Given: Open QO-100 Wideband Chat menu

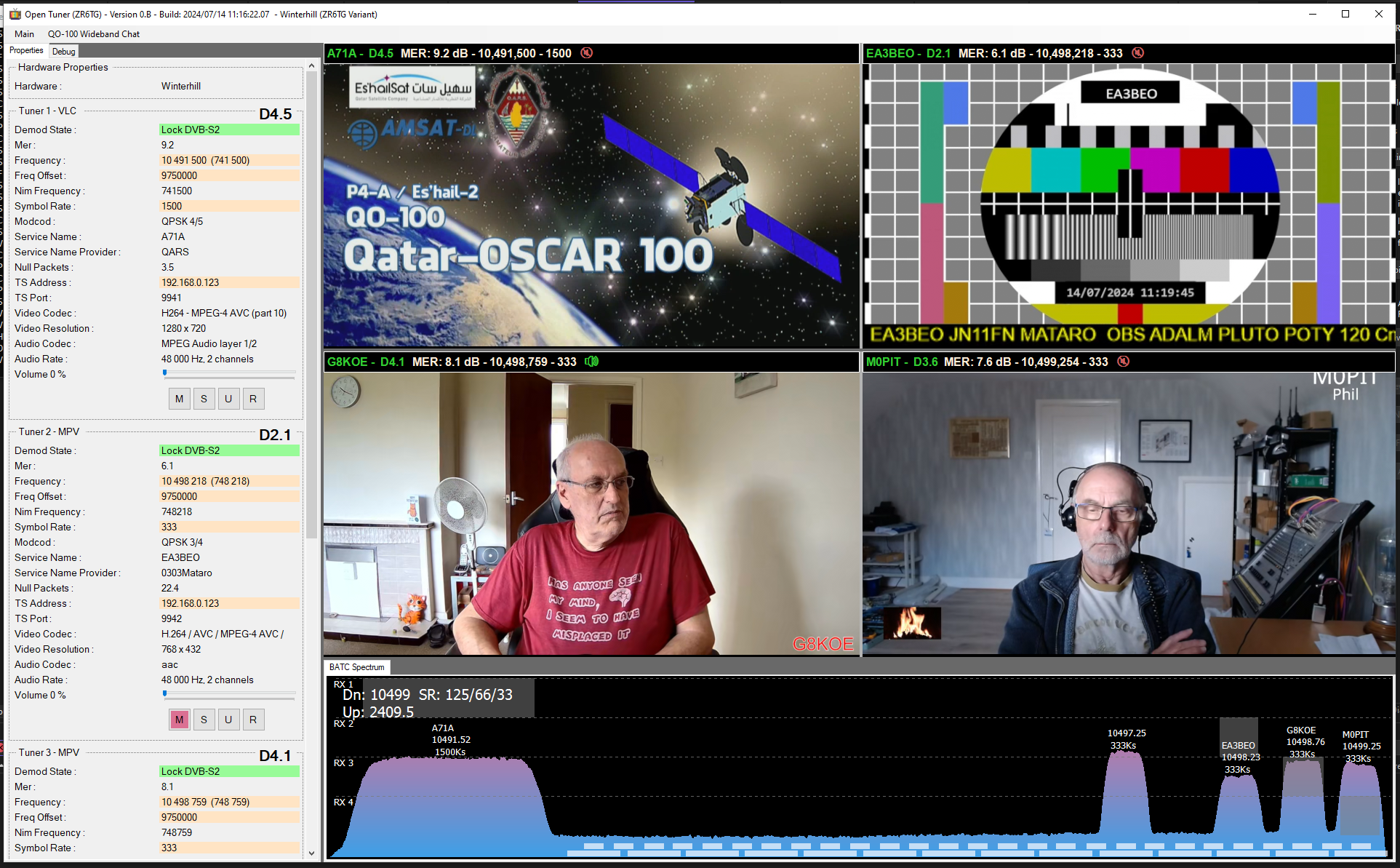Looking at the screenshot, I should point(94,34).
